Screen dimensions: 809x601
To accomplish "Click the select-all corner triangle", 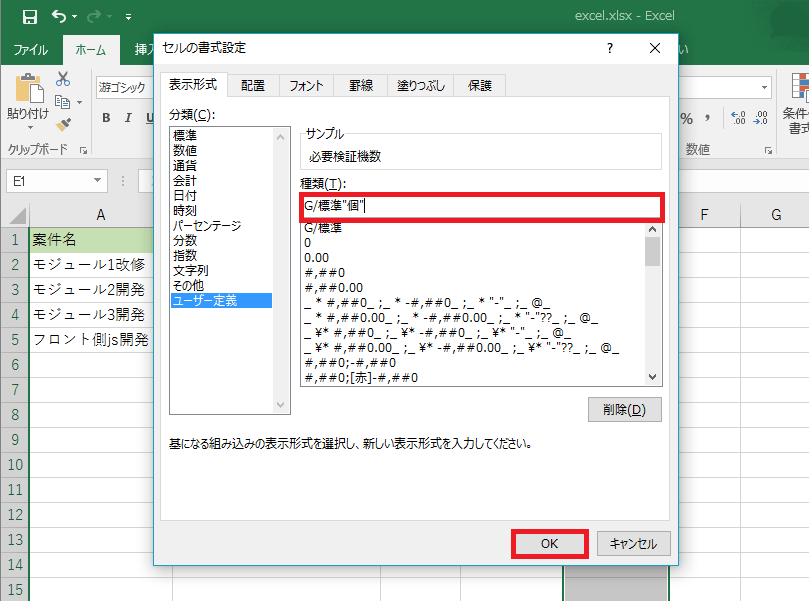I will pyautogui.click(x=18, y=216).
